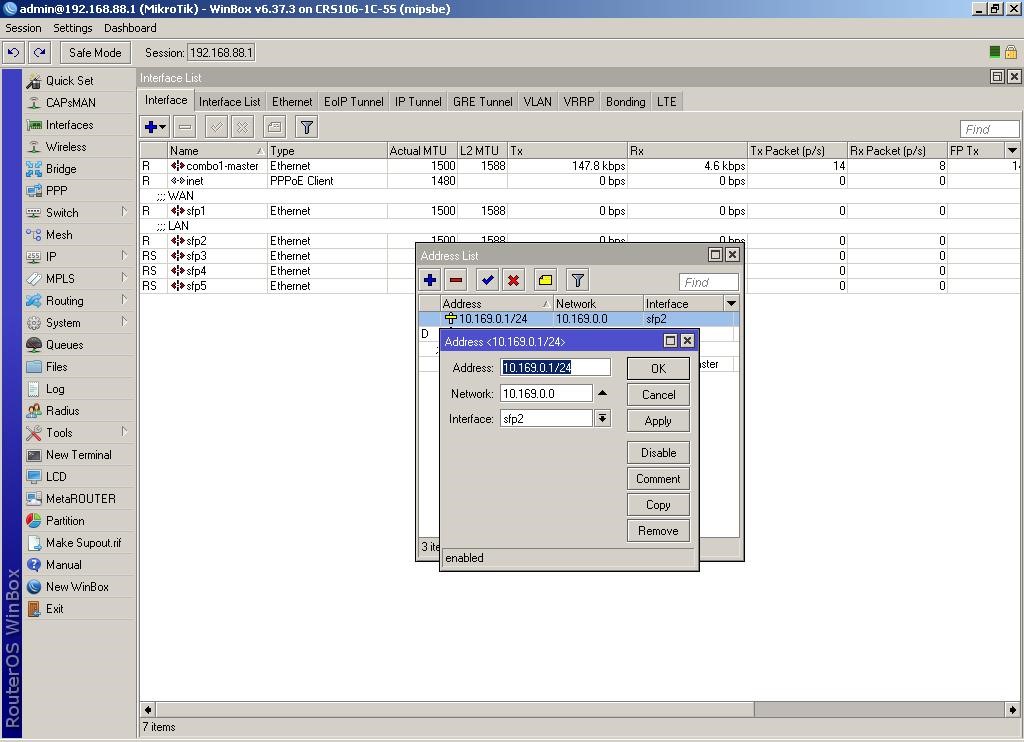Click the Address input field
This screenshot has height=742, width=1024.
point(555,368)
